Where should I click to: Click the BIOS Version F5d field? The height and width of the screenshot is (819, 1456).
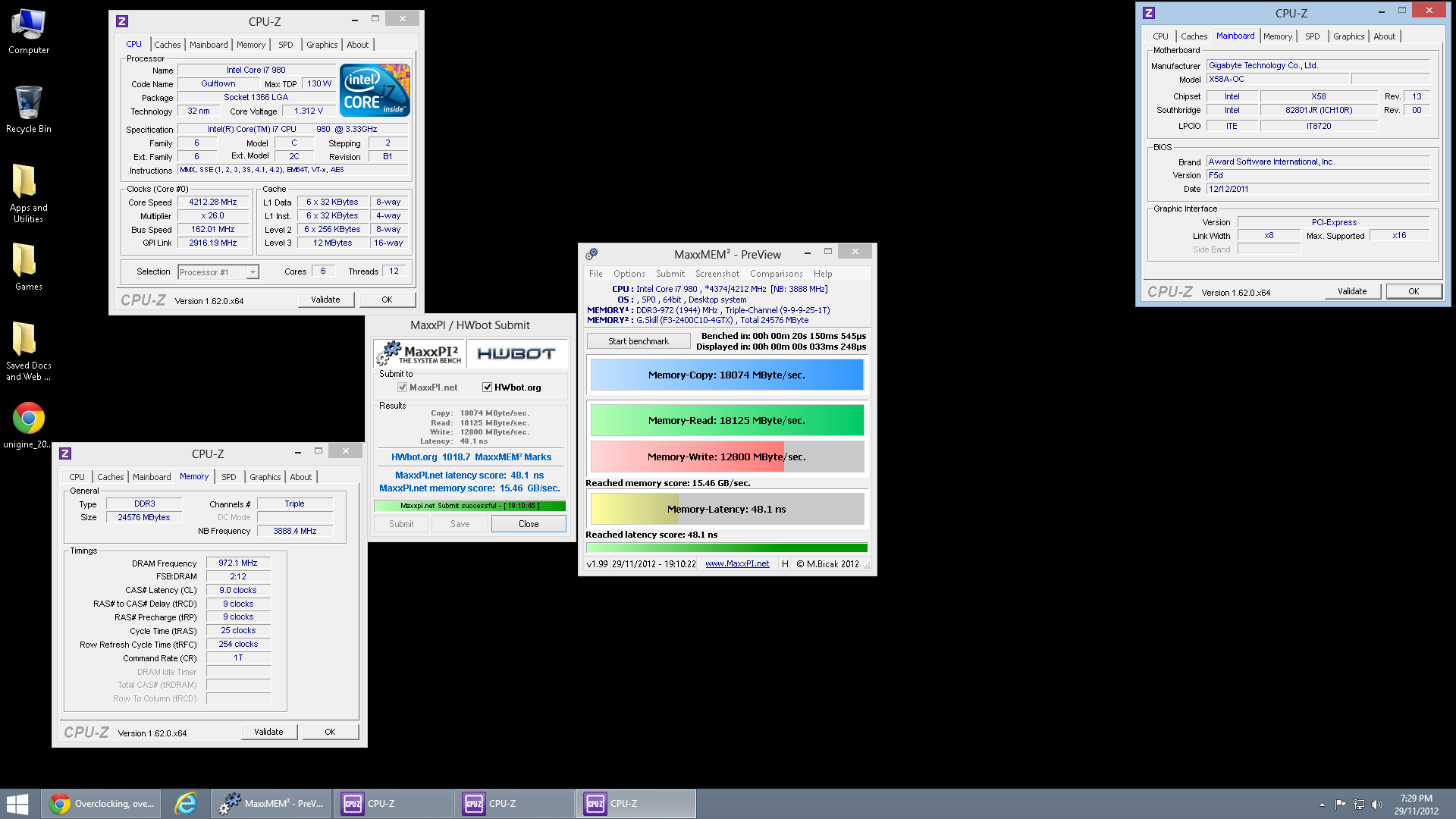coord(1318,175)
